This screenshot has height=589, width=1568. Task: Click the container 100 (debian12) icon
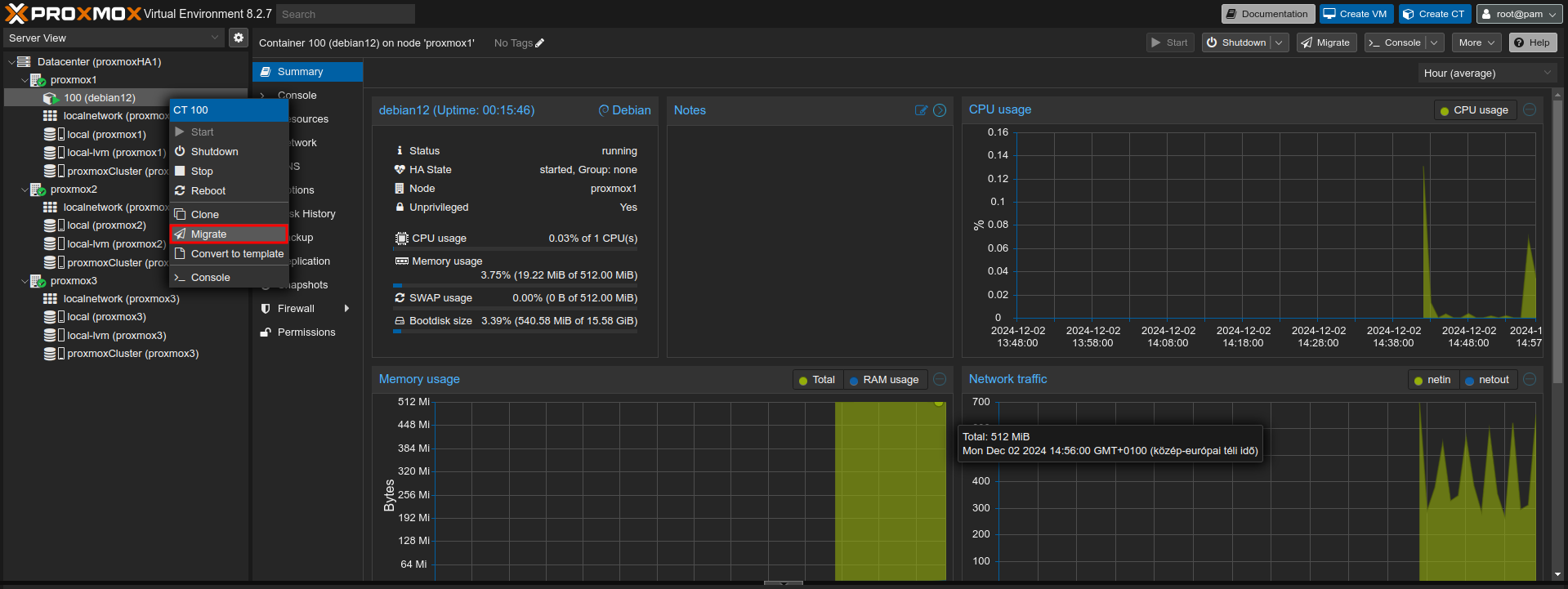point(51,98)
